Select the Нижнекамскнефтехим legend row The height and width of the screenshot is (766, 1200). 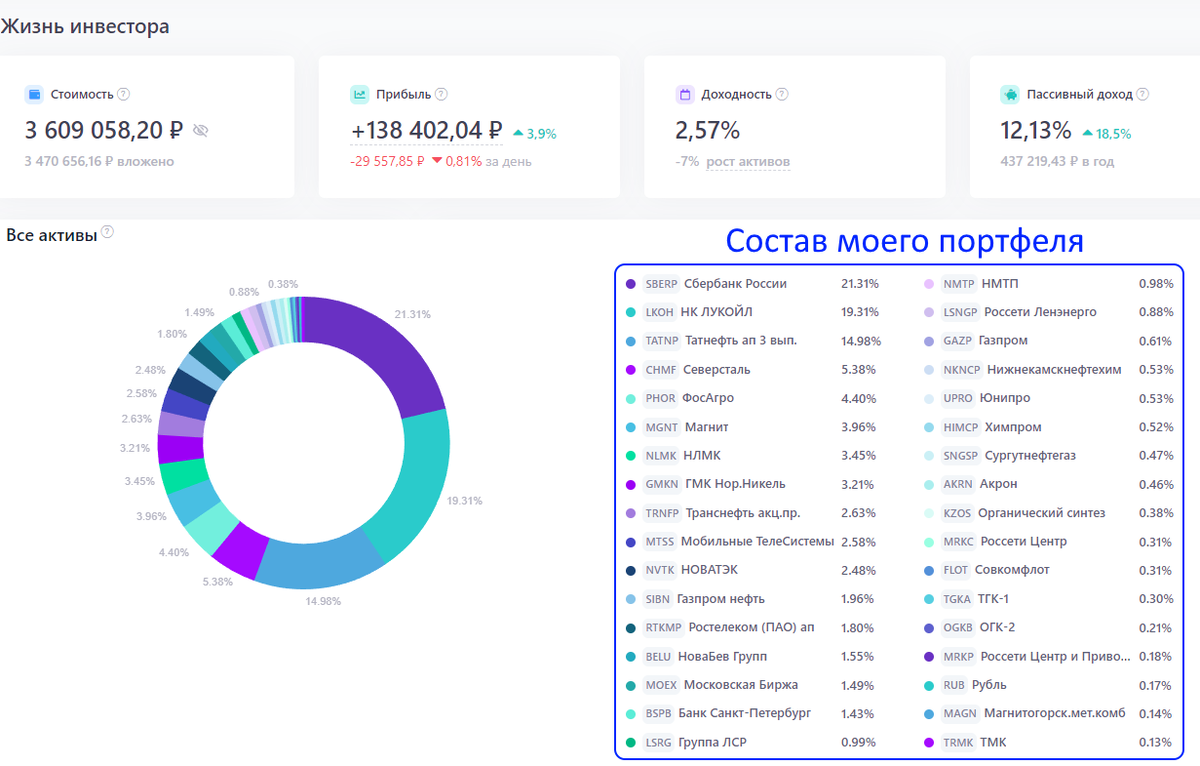click(1049, 370)
